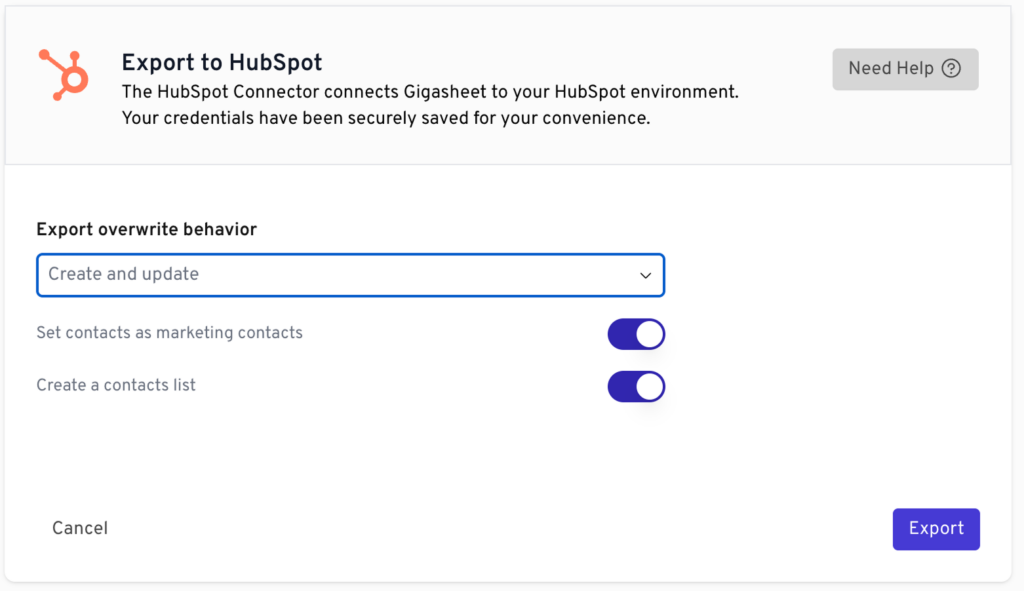Viewport: 1024px width, 591px height.
Task: Click the 'Set contacts as marketing contacts' label
Action: click(x=169, y=332)
